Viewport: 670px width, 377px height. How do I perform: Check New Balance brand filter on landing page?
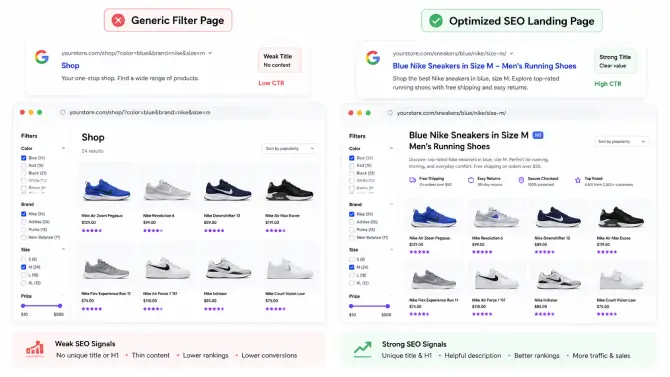pos(352,237)
